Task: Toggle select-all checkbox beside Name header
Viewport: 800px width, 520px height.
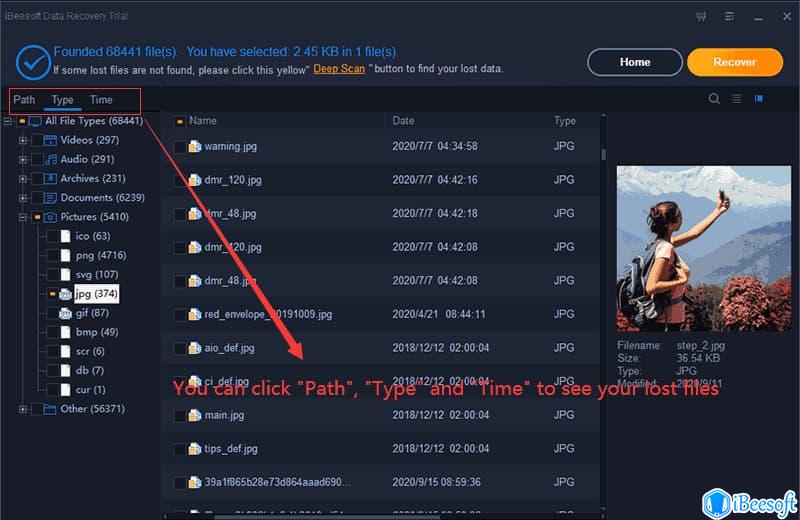Action: [180, 122]
